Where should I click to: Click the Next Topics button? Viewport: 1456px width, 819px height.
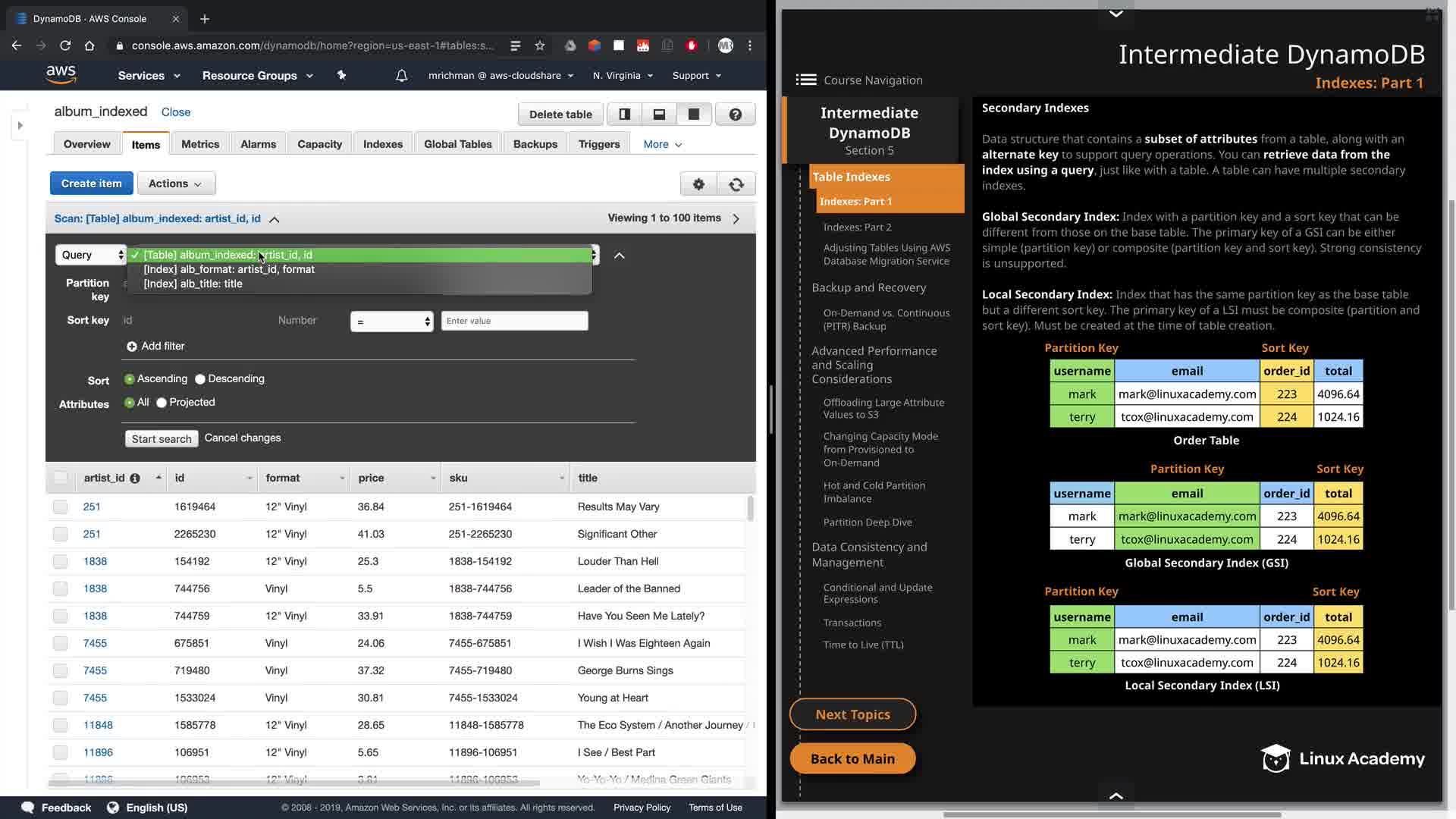point(852,714)
